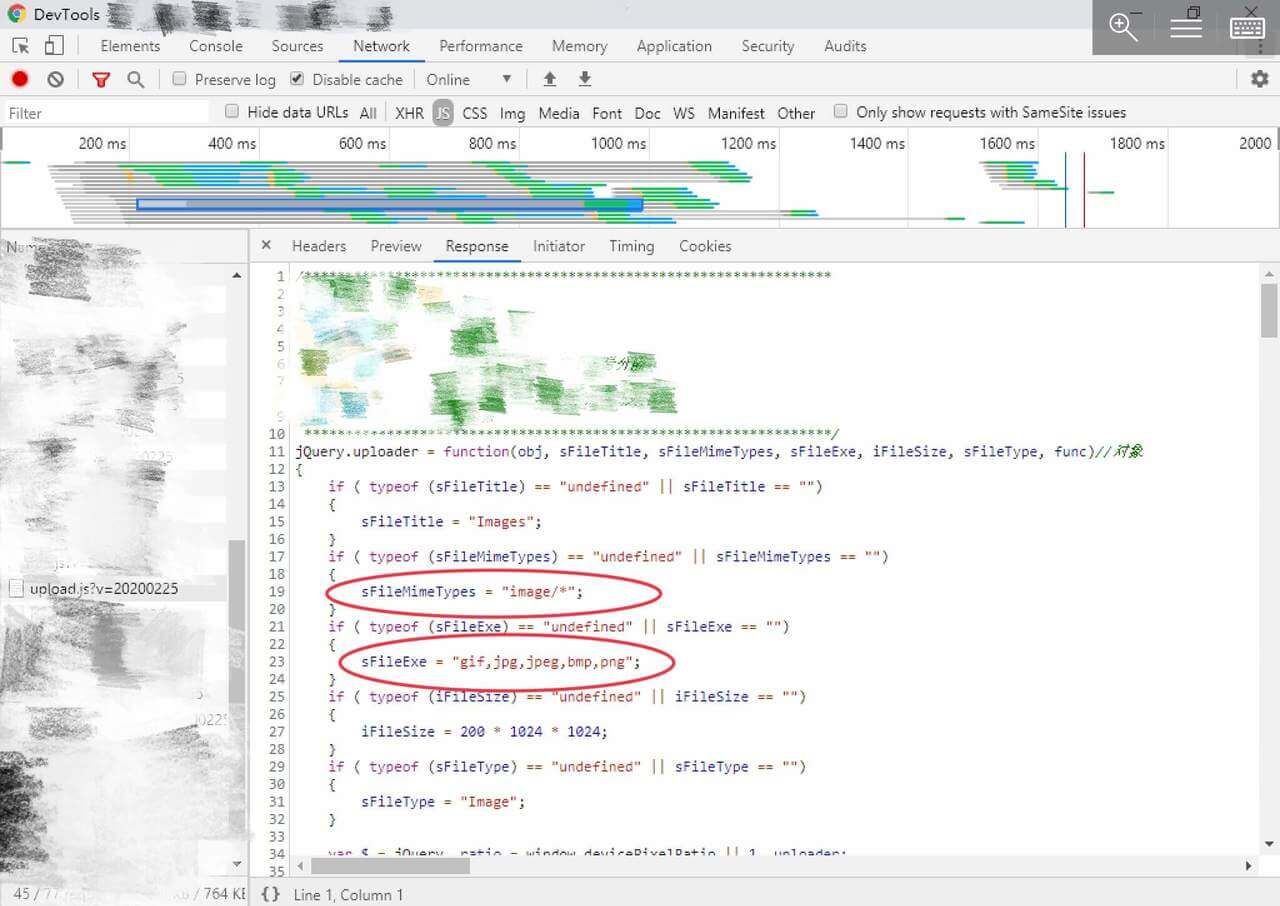The height and width of the screenshot is (906, 1280).
Task: Toggle the device toolbar icon
Action: (x=54, y=46)
